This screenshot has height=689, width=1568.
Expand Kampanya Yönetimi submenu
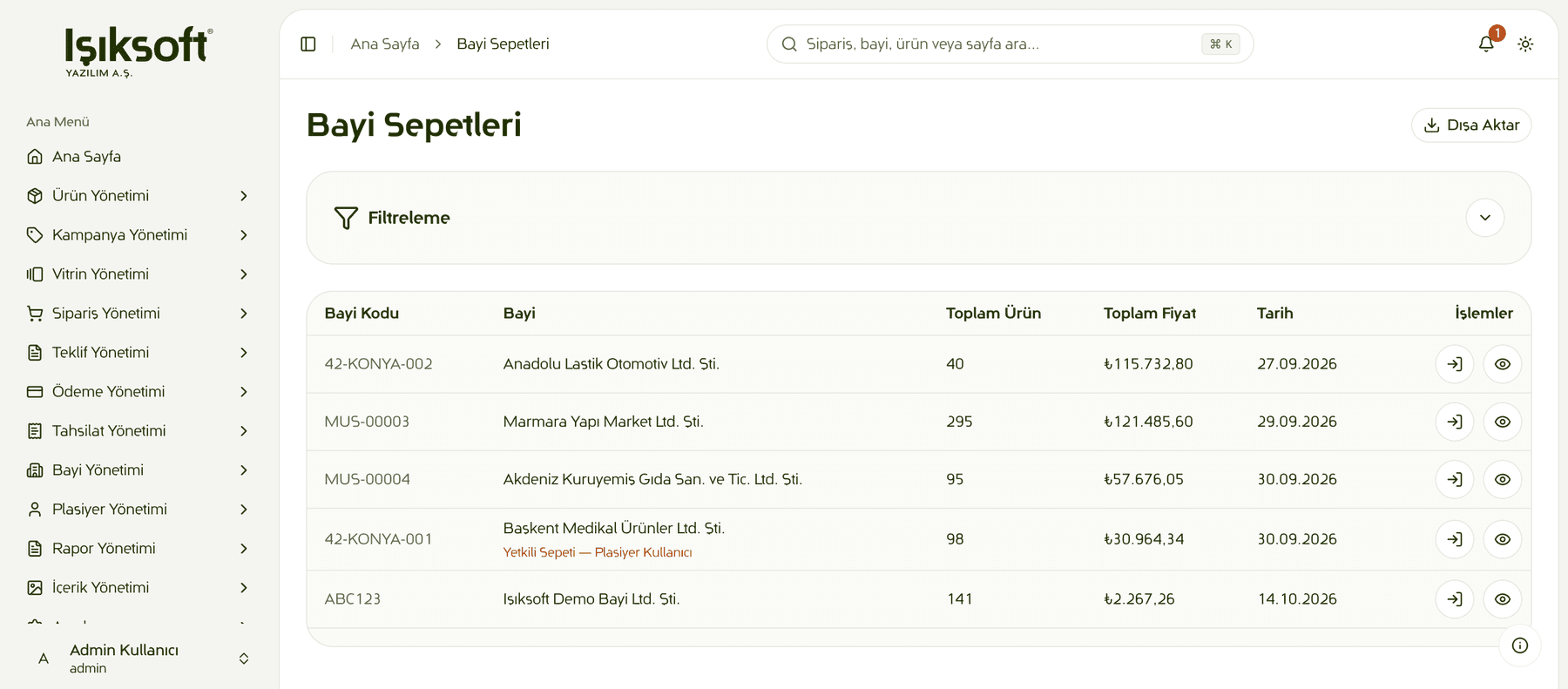pos(244,235)
